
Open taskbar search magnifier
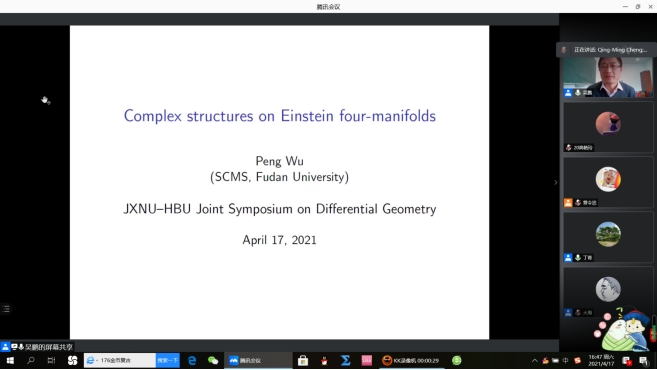[x=31, y=360]
